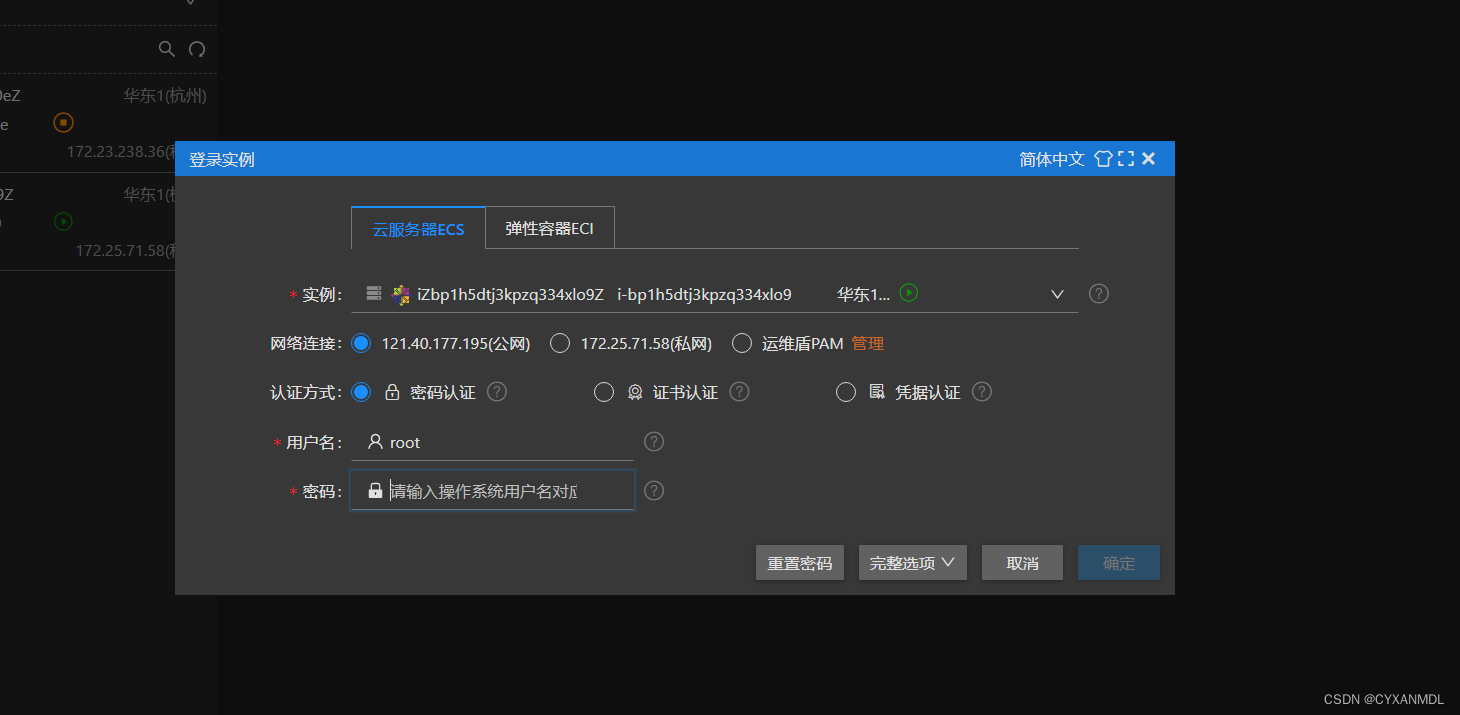Image resolution: width=1460 pixels, height=715 pixels.
Task: Click the help icon beside the username field
Action: click(654, 442)
